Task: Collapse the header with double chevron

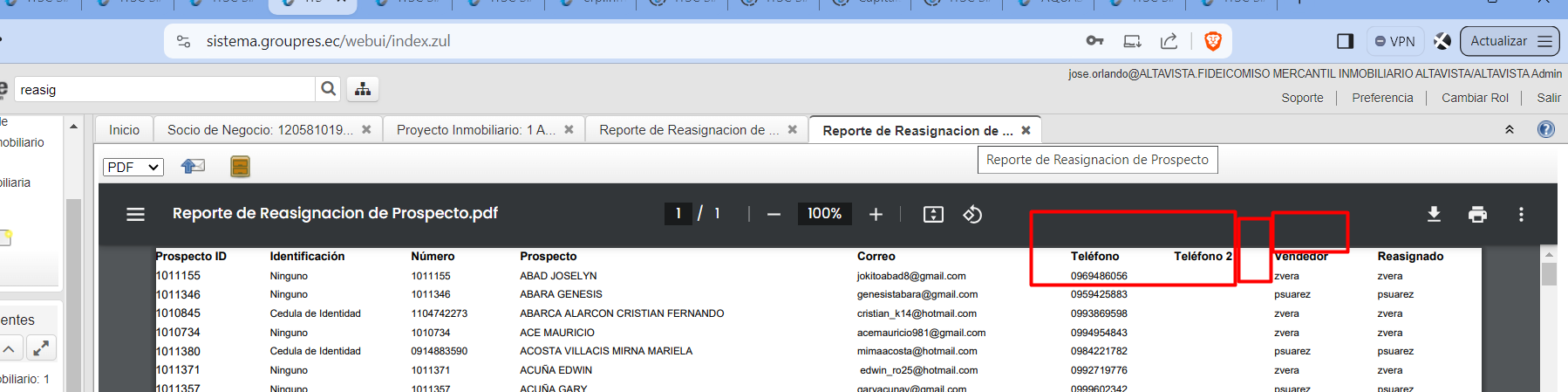Action: point(1509,129)
